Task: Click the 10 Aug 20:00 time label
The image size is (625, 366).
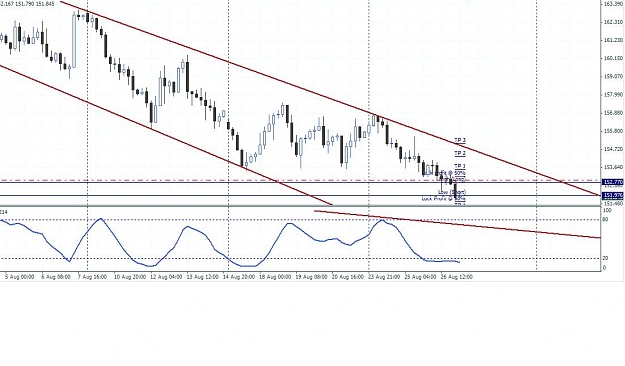Action: [130, 276]
